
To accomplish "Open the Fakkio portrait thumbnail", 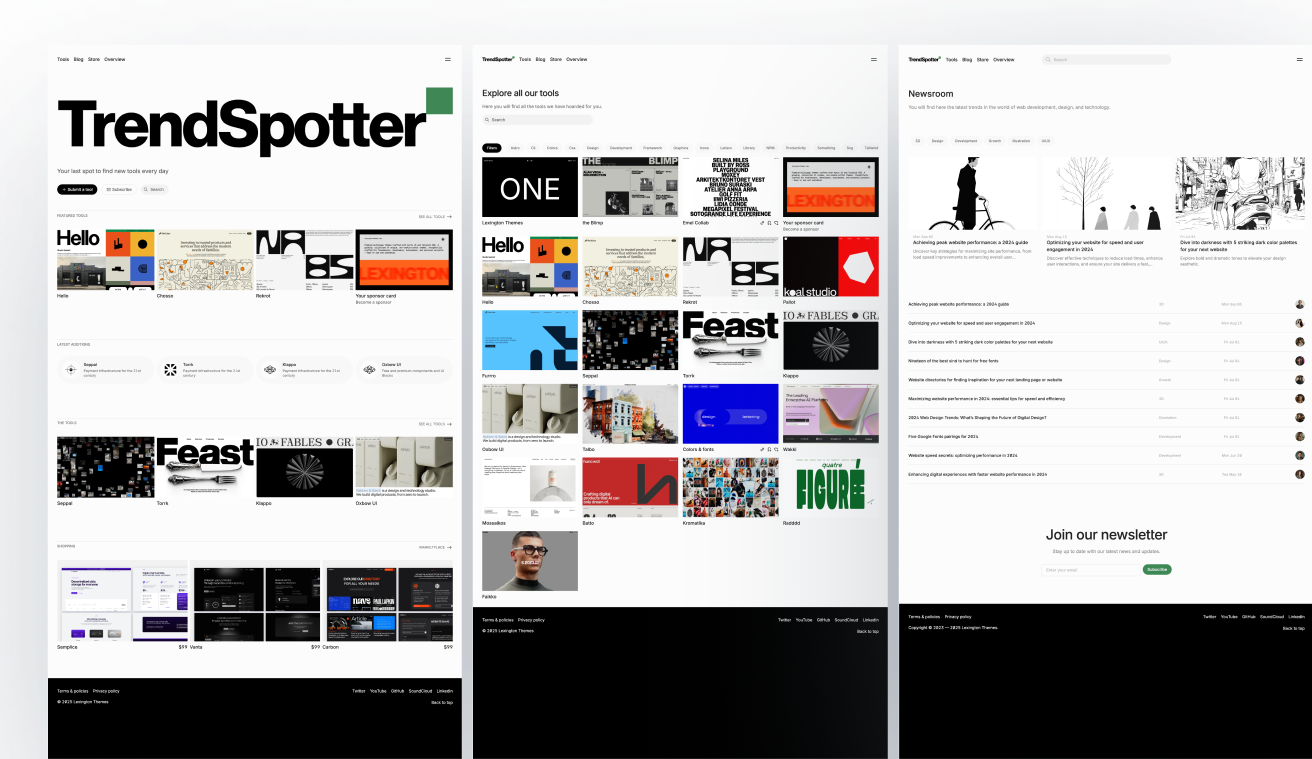I will tap(530, 561).
